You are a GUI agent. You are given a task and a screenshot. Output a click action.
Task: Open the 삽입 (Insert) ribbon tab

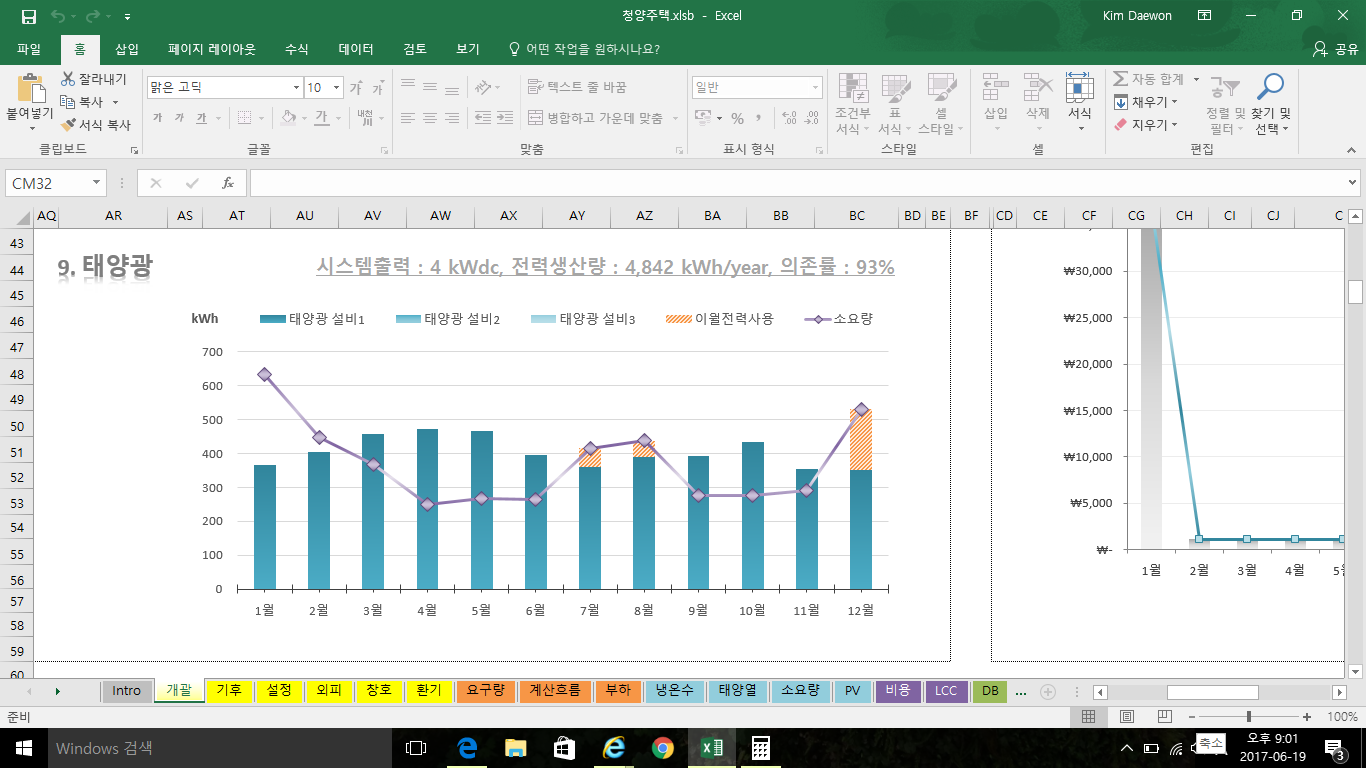coord(127,49)
